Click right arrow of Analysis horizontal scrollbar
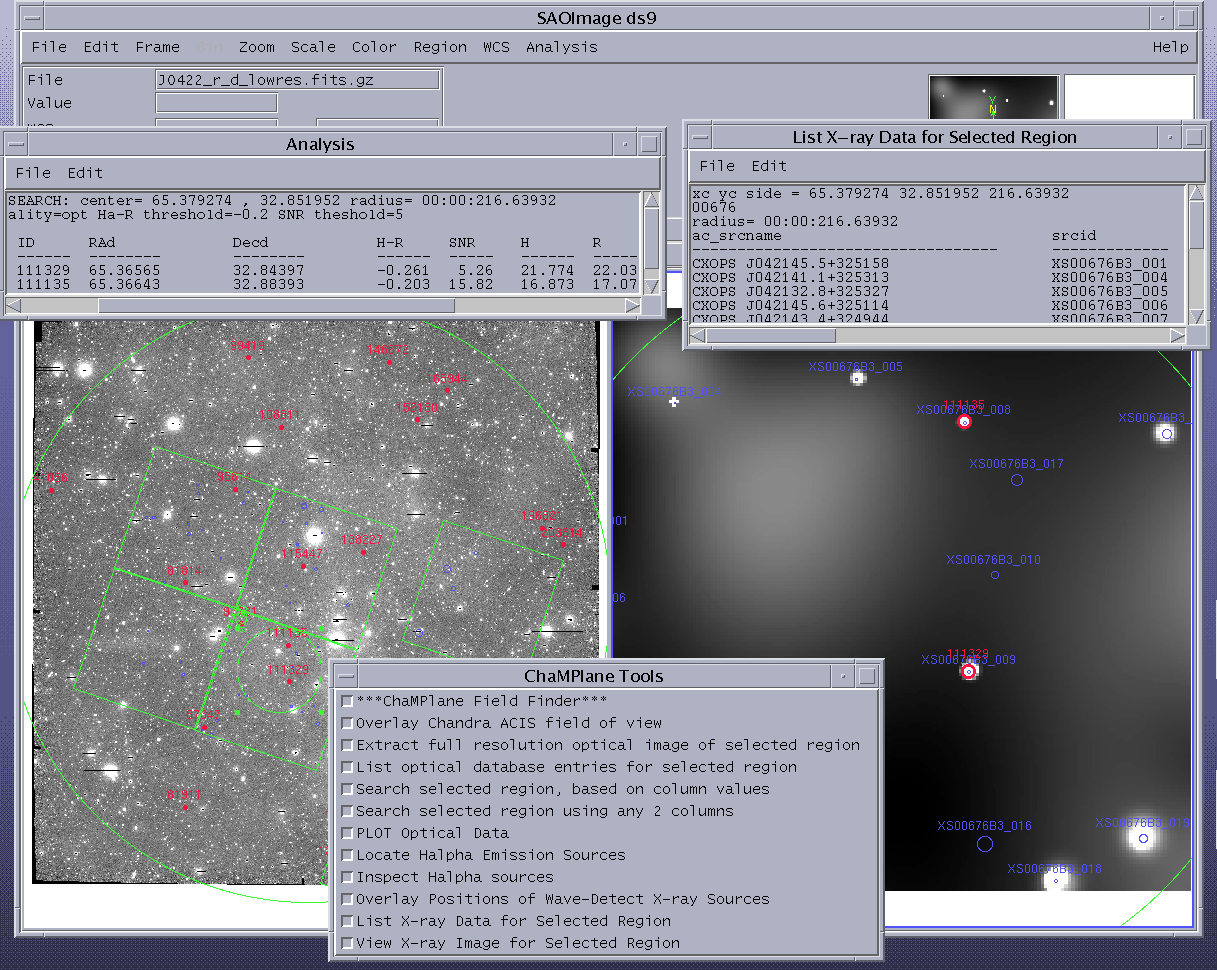The width and height of the screenshot is (1217, 970). (x=632, y=305)
